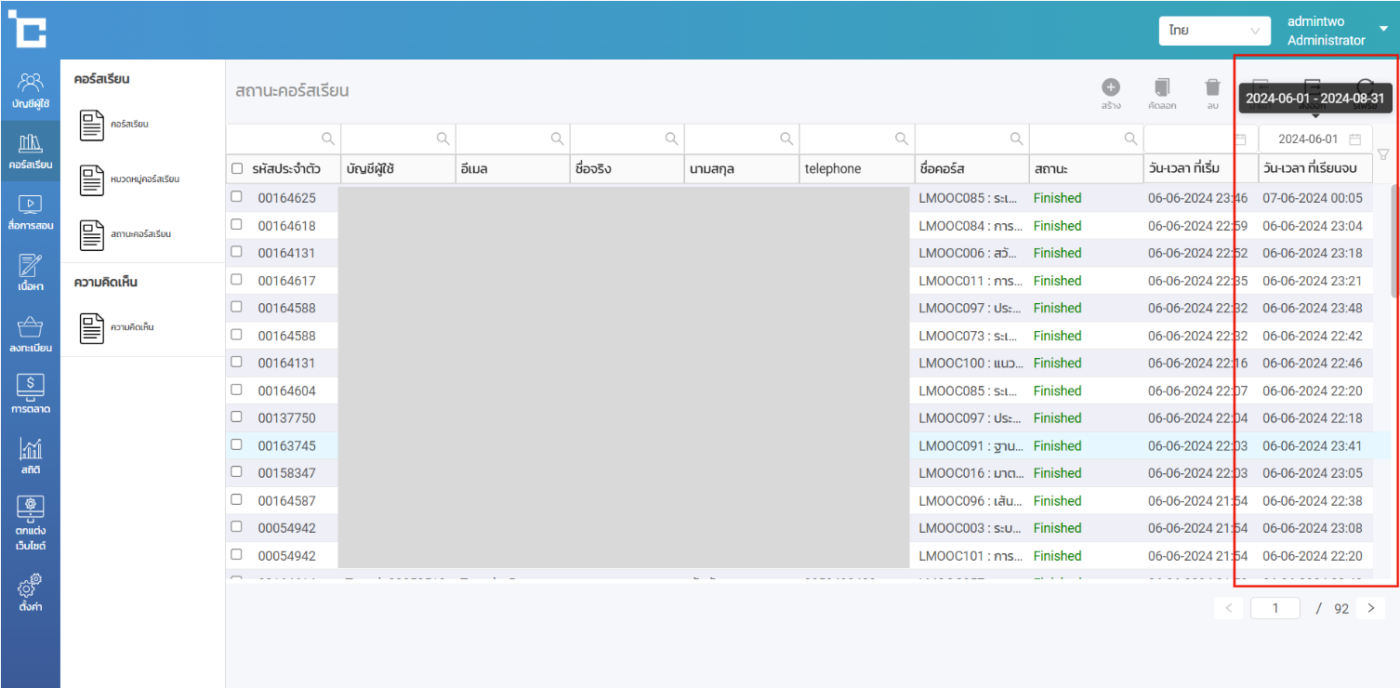Open ตั้งค่า settings gear in sidebar
Viewport: 1400px width, 688px height.
tap(30, 591)
